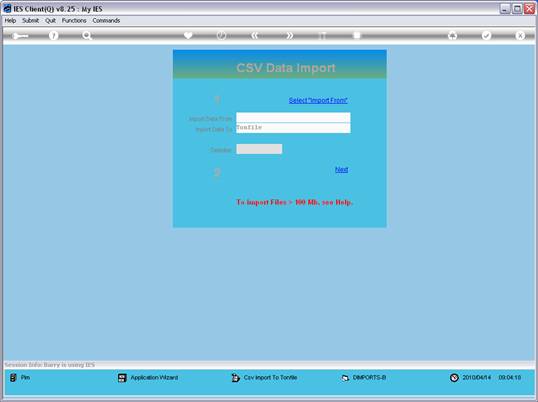538x402 pixels.
Task: Click the checkmark icon in the toolbar
Action: tap(486, 35)
